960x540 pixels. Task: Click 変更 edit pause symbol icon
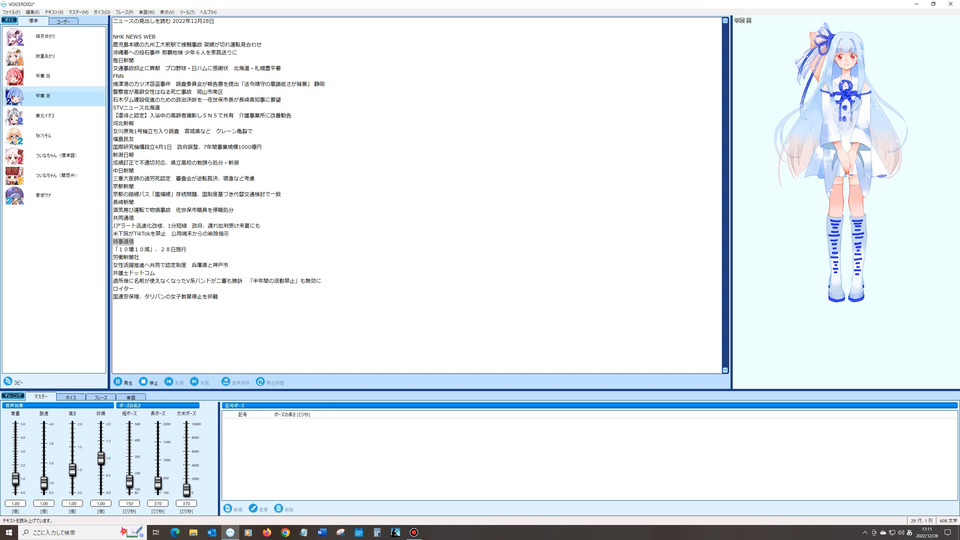click(253, 509)
